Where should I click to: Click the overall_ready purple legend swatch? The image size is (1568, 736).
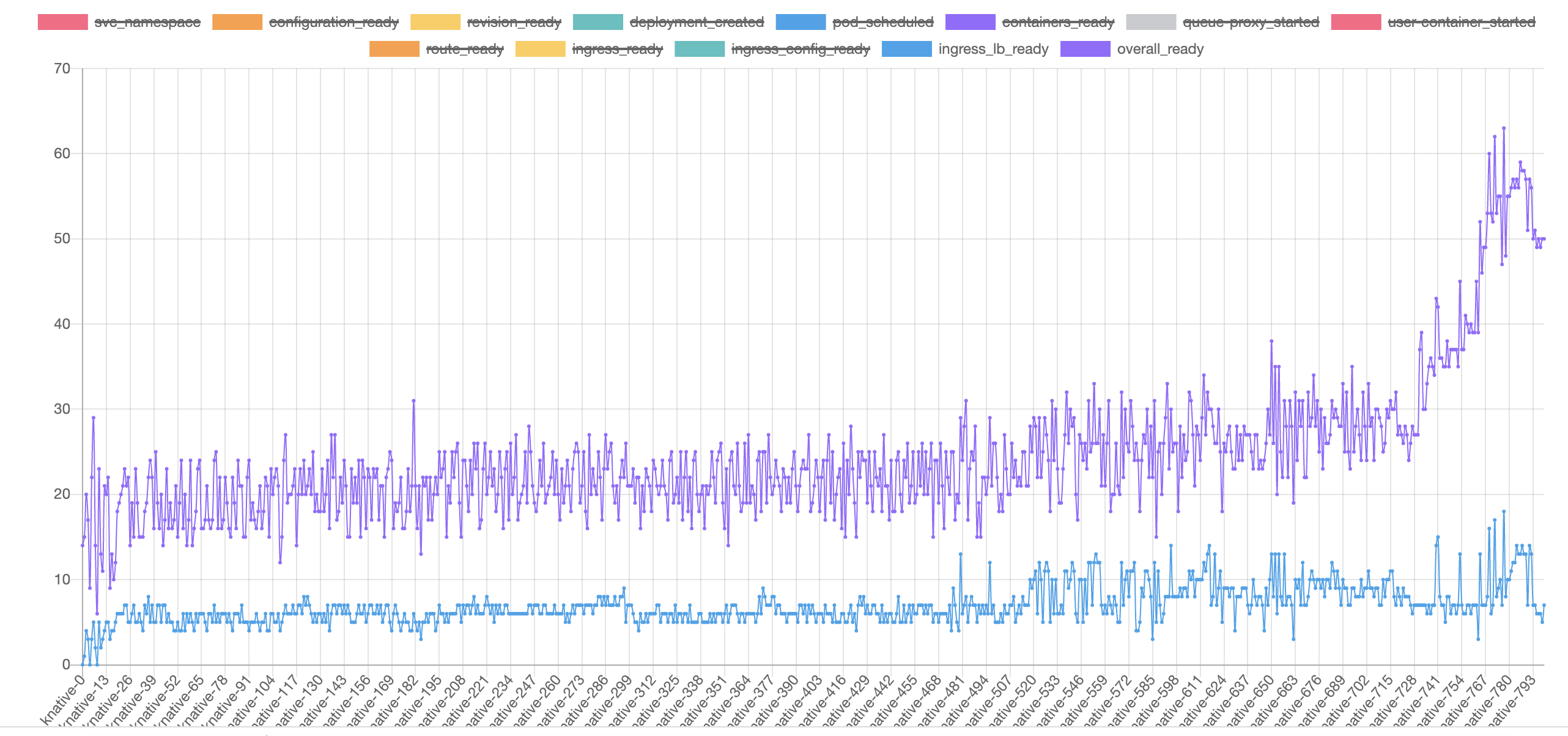(1085, 49)
